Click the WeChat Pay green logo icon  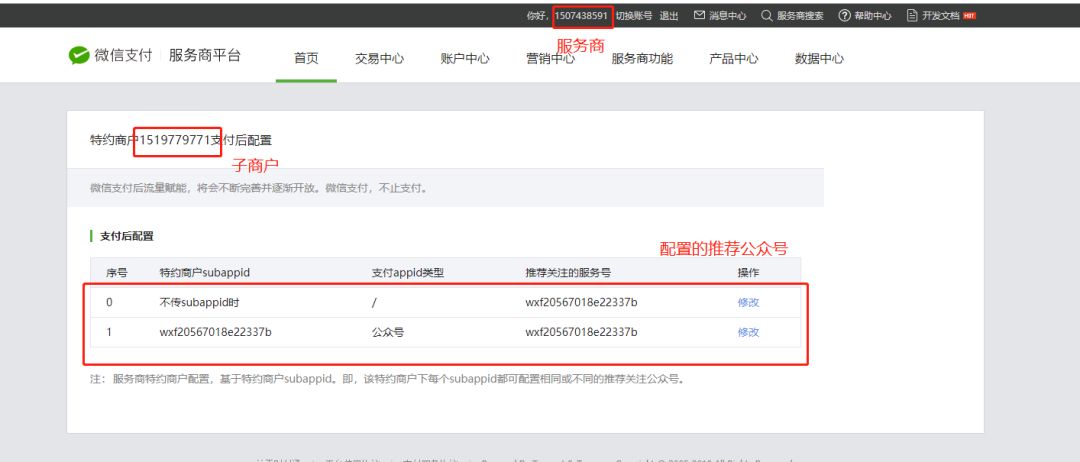[79, 56]
